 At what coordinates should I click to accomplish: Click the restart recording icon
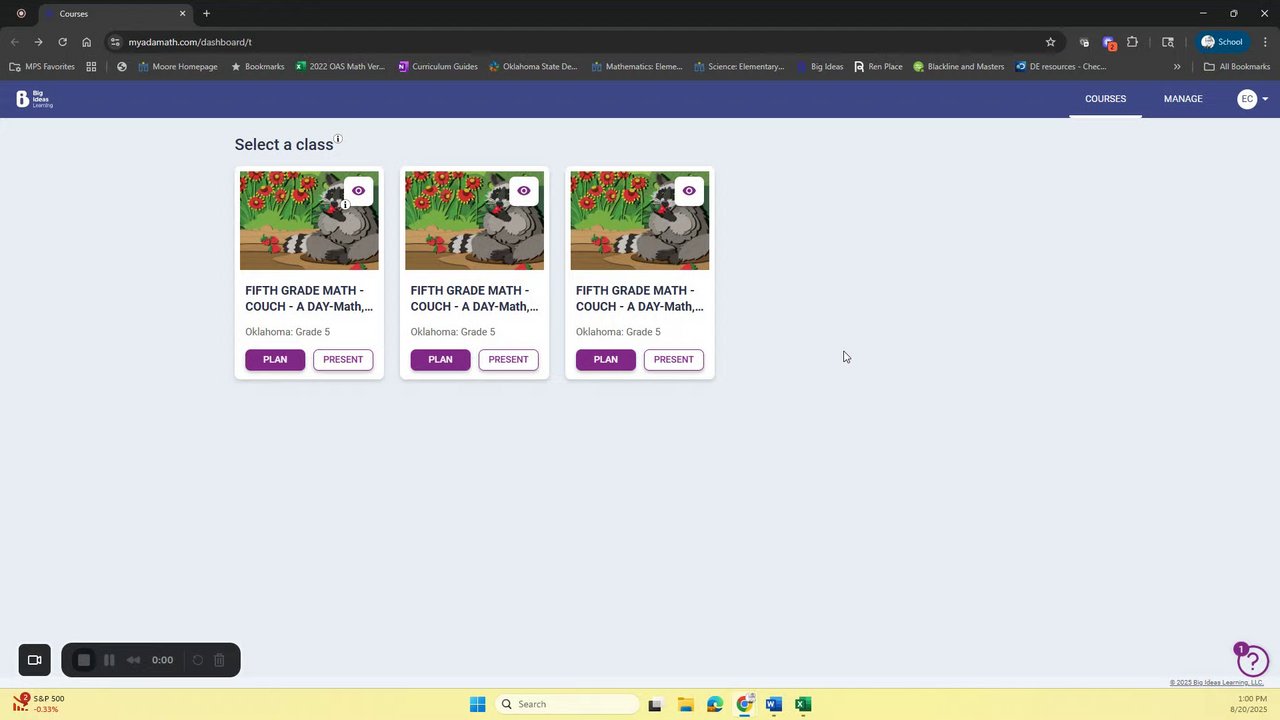pyautogui.click(x=198, y=660)
